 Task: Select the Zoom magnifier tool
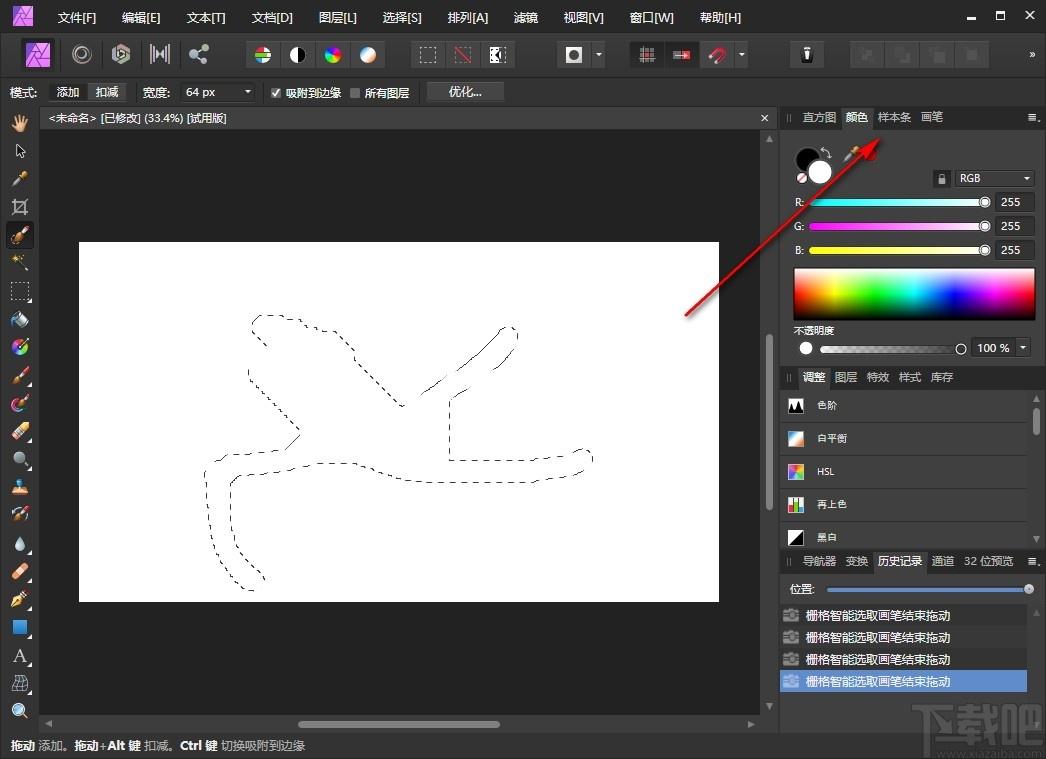(x=20, y=710)
